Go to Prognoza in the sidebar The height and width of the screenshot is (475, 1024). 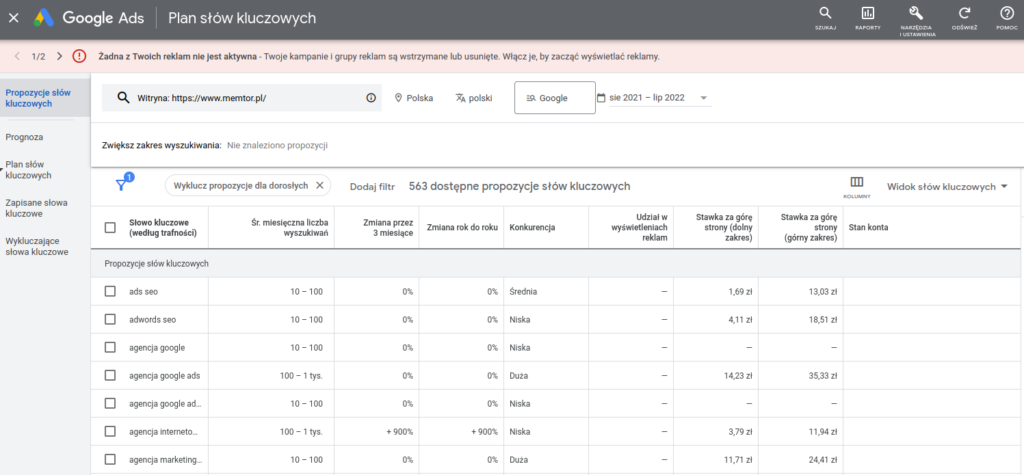[x=24, y=139]
